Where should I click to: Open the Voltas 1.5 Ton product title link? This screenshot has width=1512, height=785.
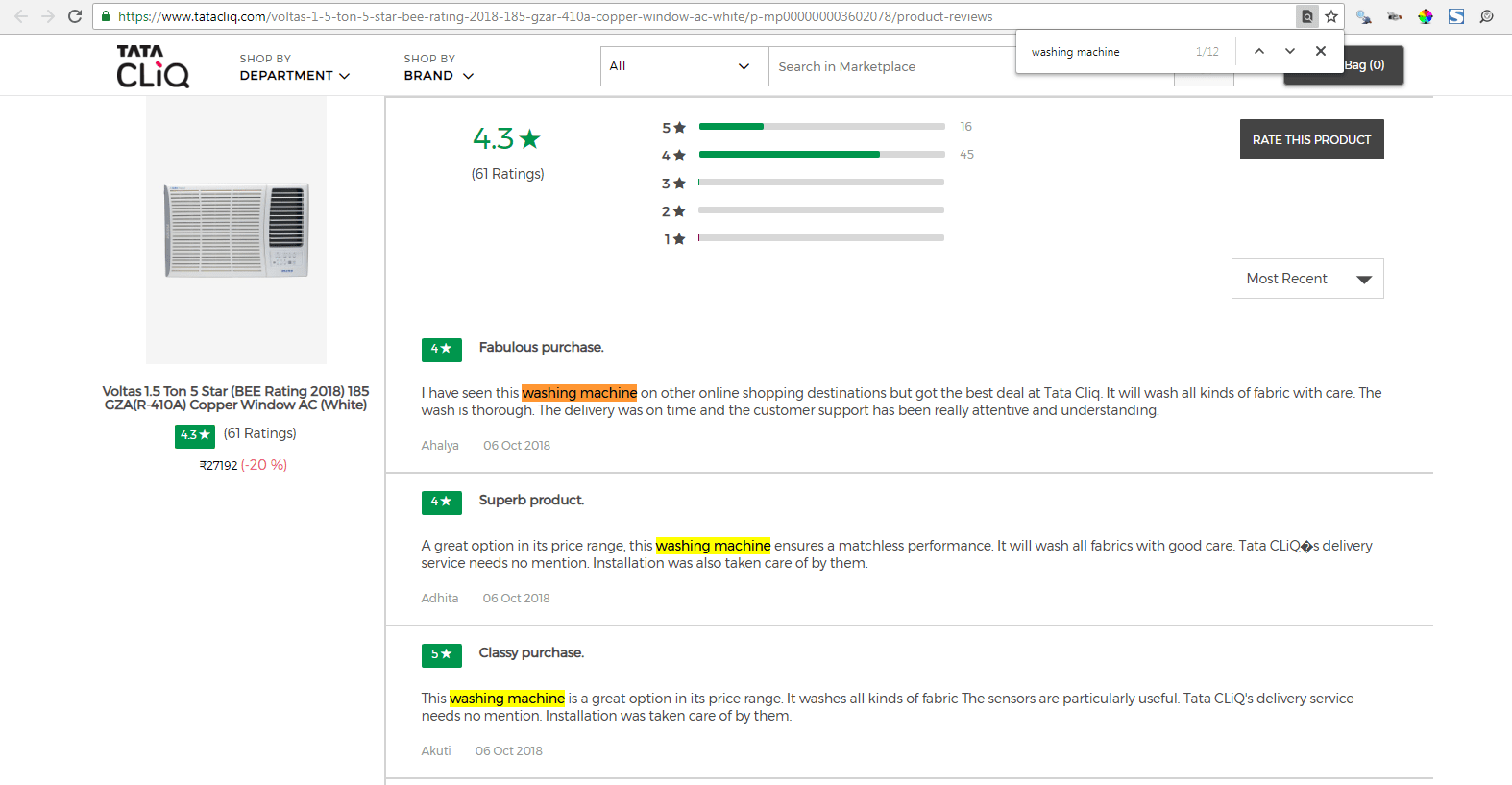coord(236,398)
